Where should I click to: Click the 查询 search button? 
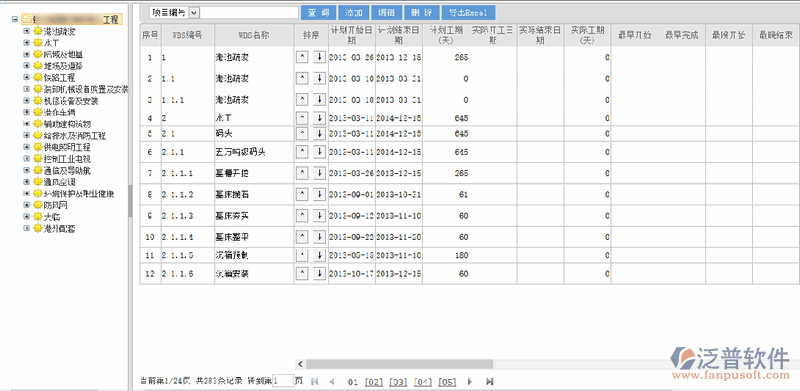[x=318, y=13]
